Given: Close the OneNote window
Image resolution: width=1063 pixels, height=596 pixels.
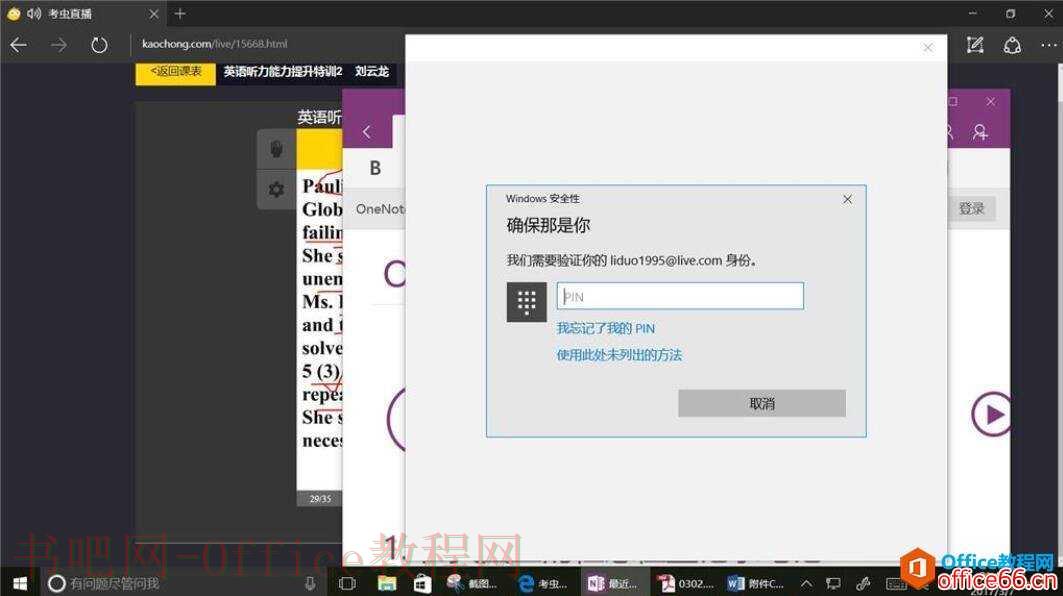Looking at the screenshot, I should pos(991,102).
